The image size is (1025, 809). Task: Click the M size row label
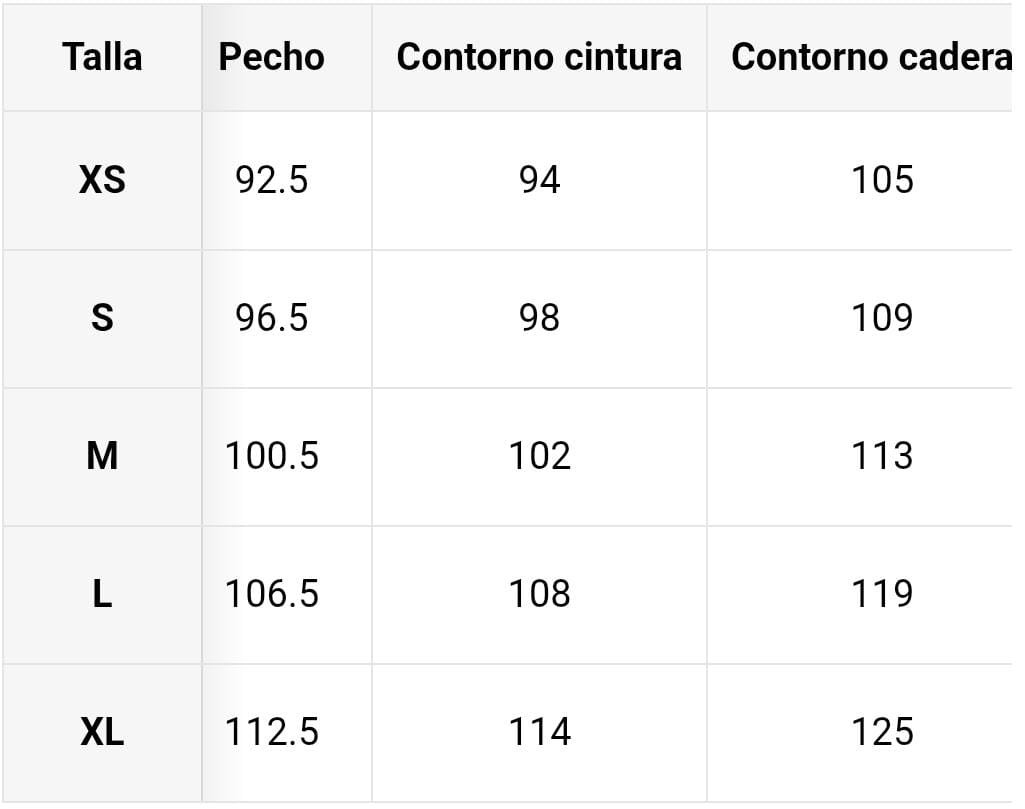pos(102,456)
